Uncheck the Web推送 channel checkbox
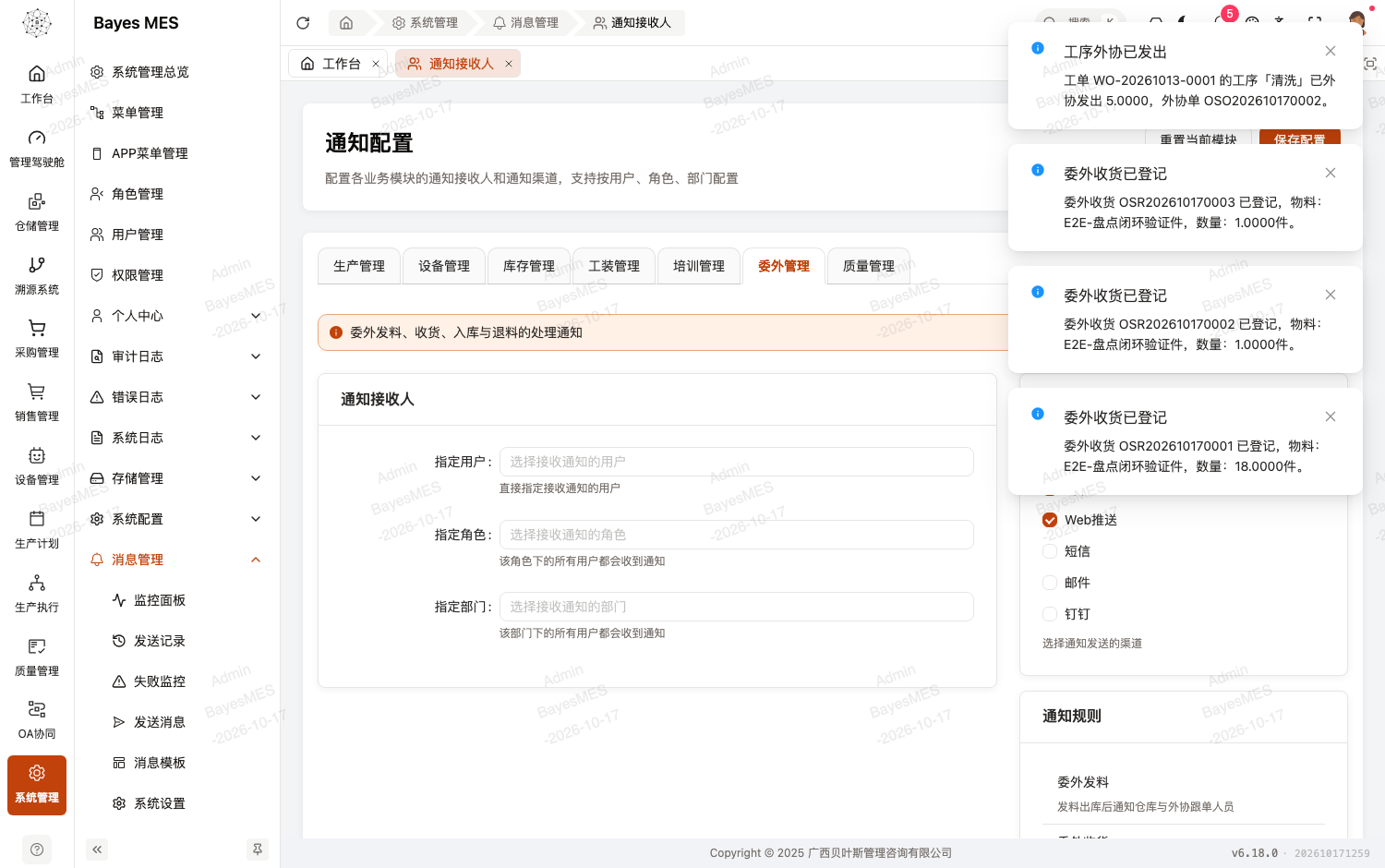This screenshot has height=868, width=1385. coord(1050,520)
